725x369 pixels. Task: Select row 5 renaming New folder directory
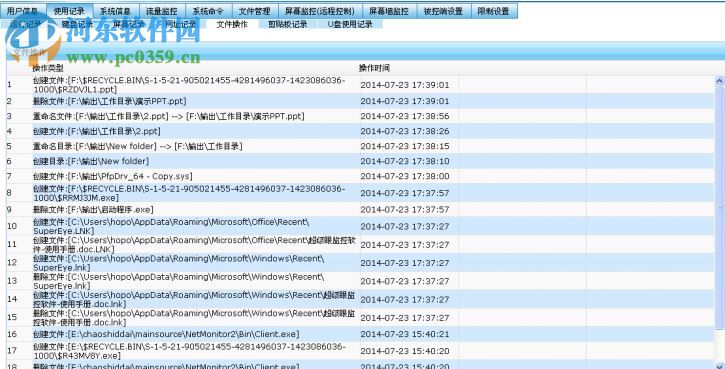(x=360, y=146)
